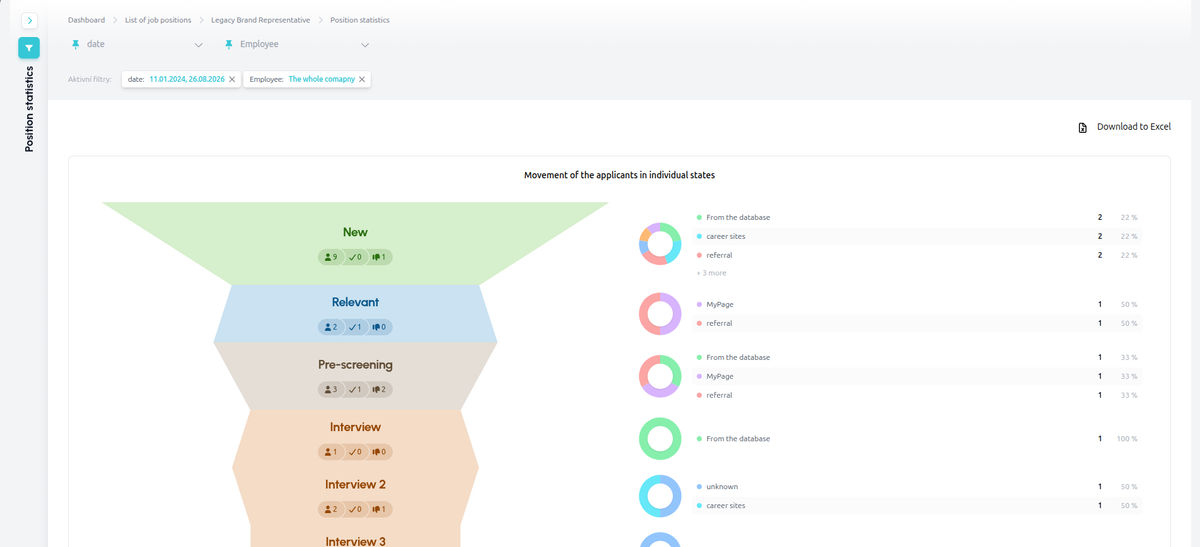The width and height of the screenshot is (1200, 547).
Task: Click 'MyPage' in Pre-screening legend
Action: click(x=720, y=376)
